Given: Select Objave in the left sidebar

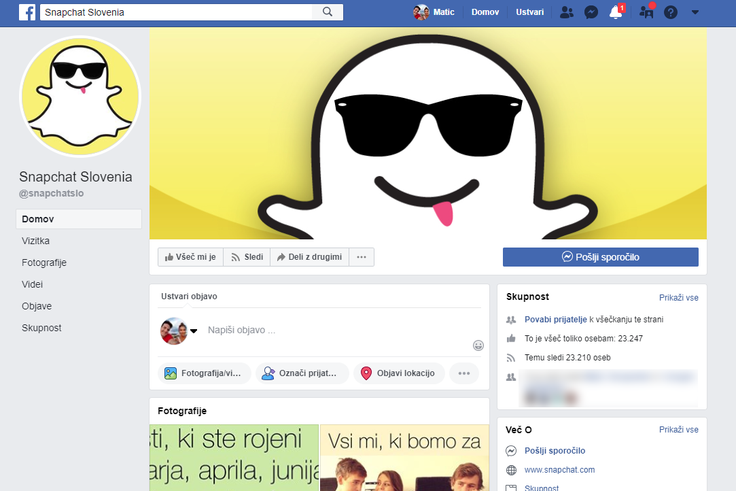Looking at the screenshot, I should tap(37, 306).
